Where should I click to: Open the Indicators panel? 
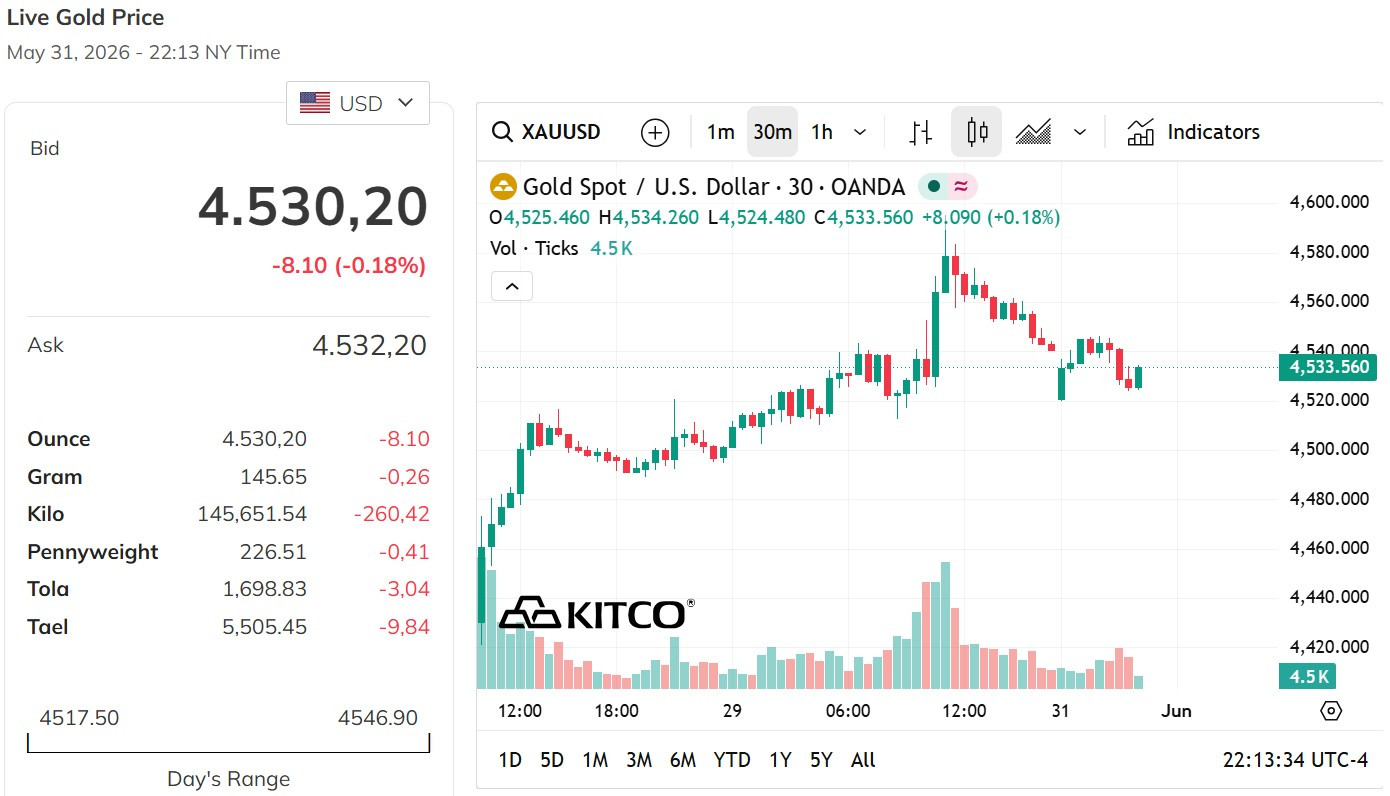[x=1193, y=132]
